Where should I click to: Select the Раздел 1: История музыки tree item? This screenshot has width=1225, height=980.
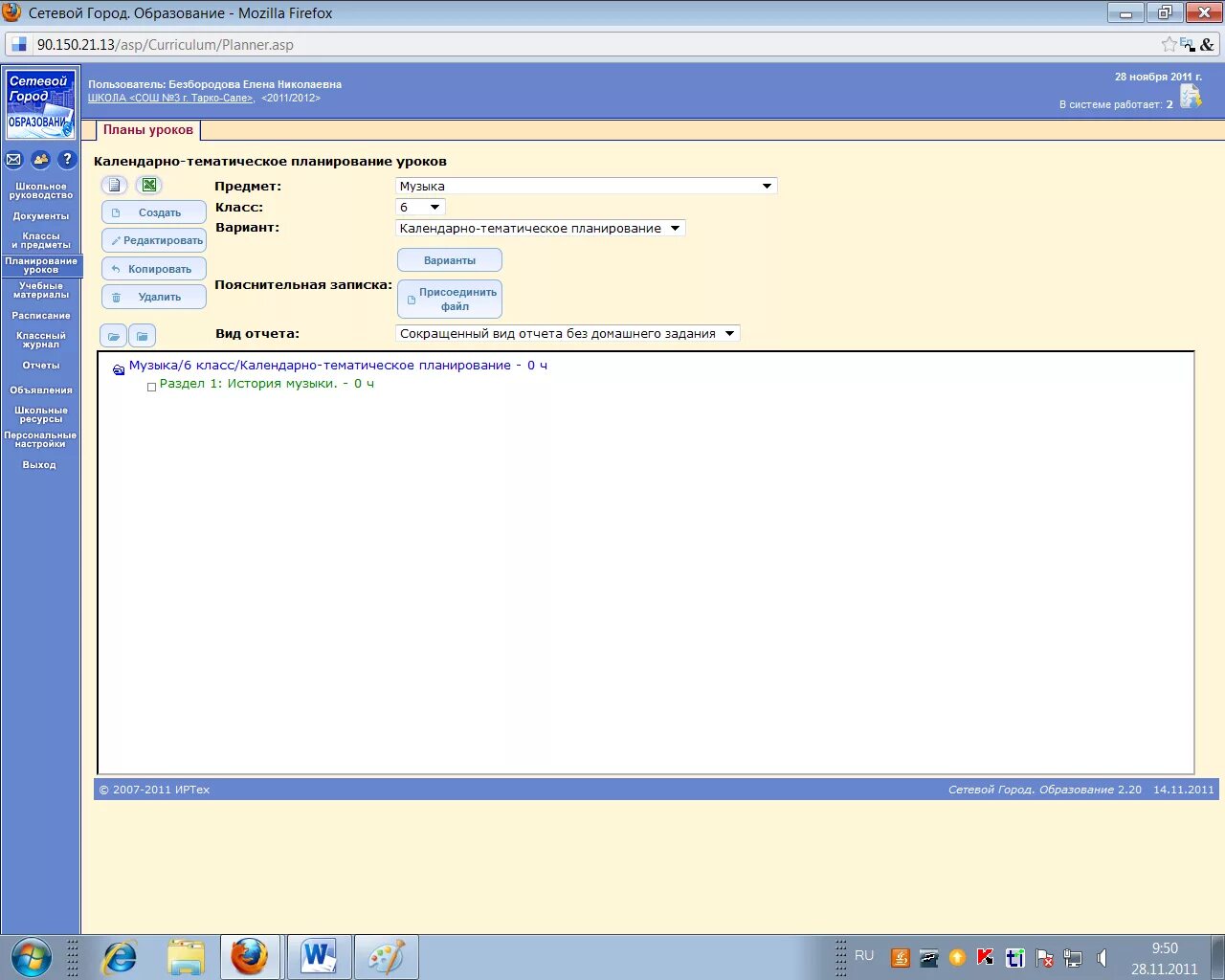(267, 384)
